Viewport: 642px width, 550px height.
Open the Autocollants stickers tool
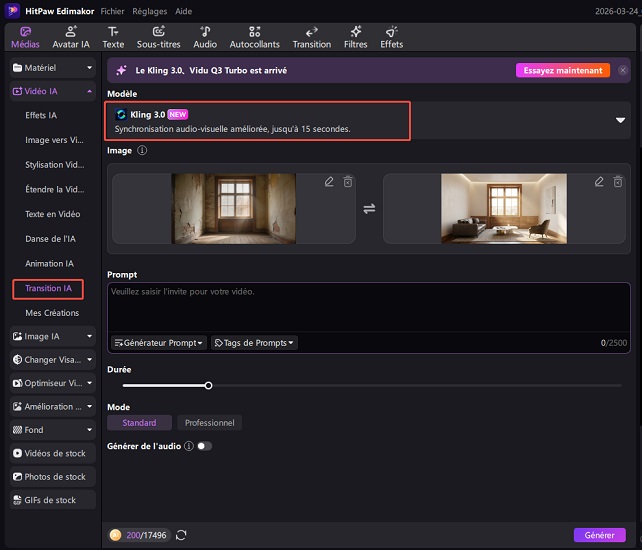255,38
